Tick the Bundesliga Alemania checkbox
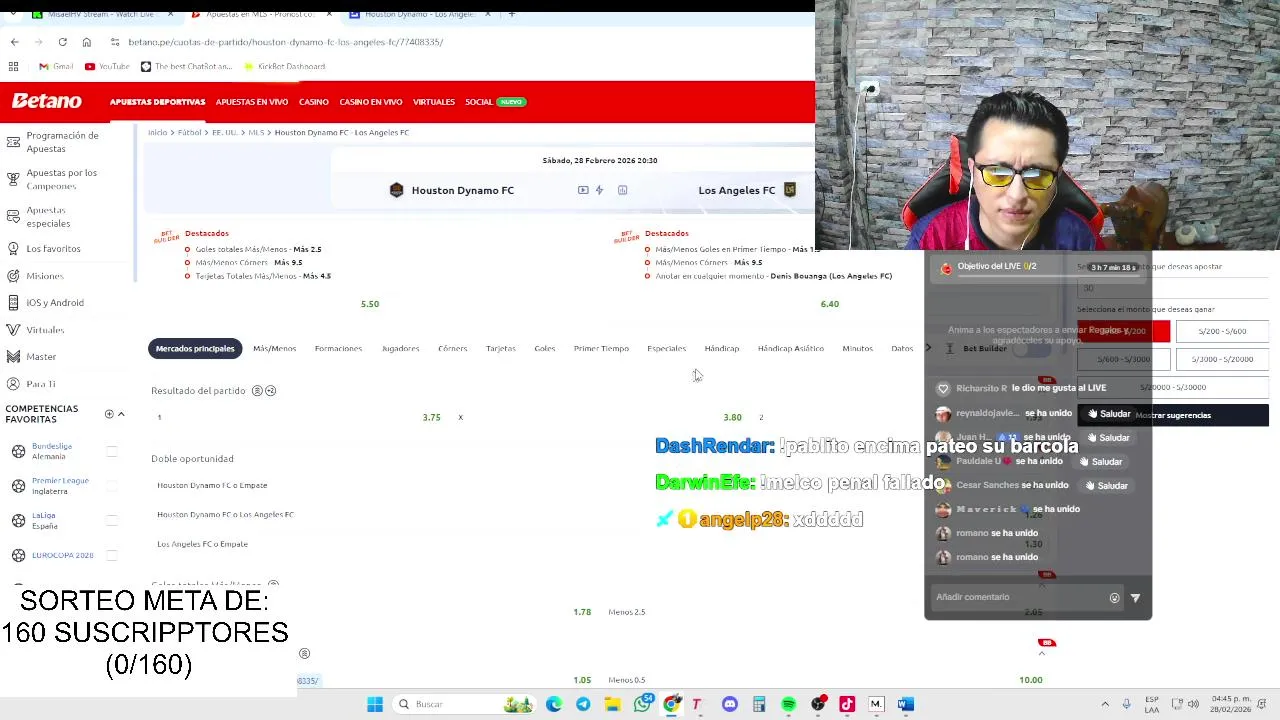 point(112,451)
